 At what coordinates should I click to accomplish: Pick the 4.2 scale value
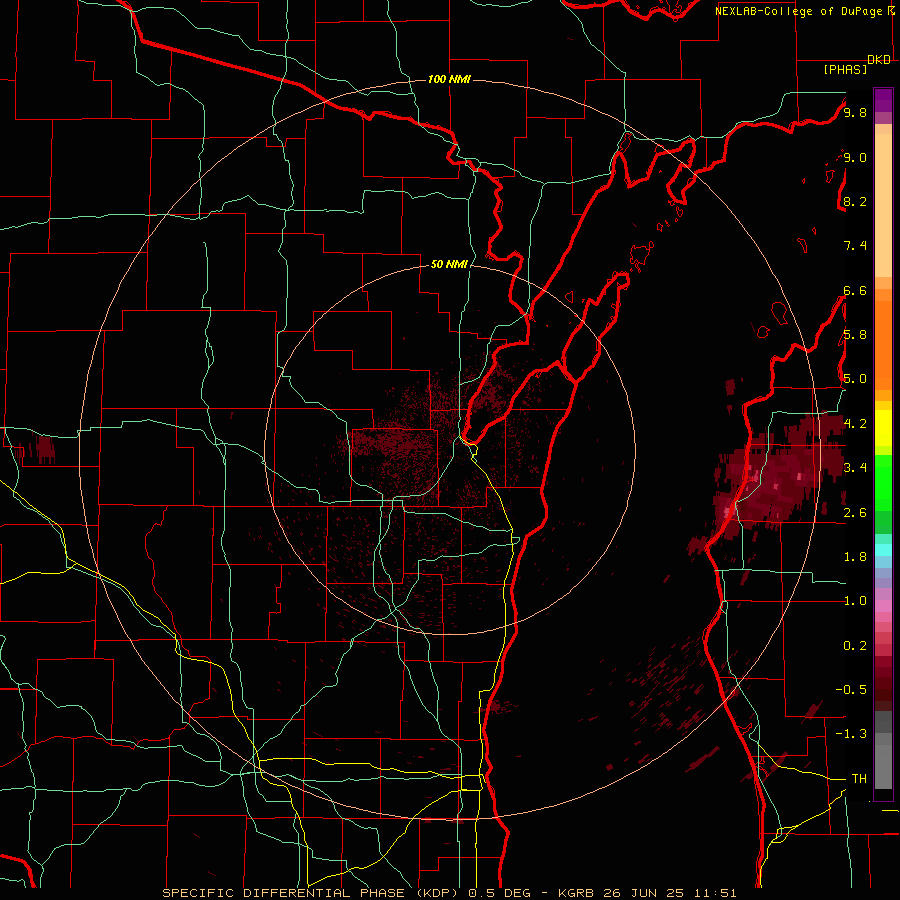[855, 424]
